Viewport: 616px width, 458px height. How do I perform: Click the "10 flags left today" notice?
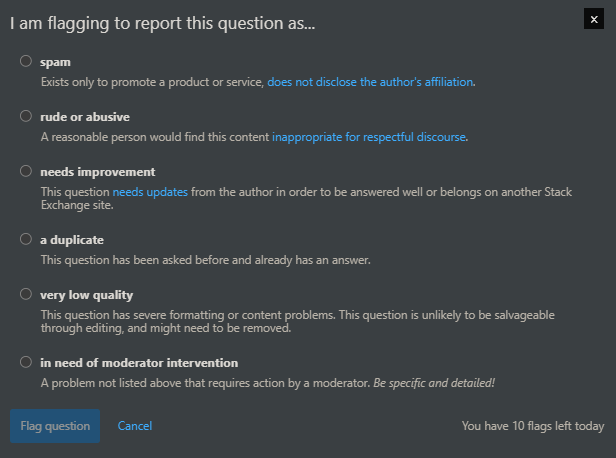pos(533,426)
